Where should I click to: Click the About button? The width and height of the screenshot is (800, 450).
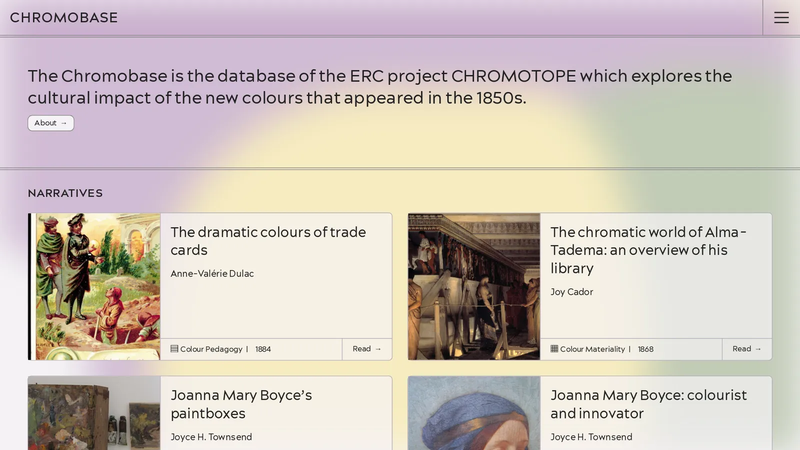[51, 123]
